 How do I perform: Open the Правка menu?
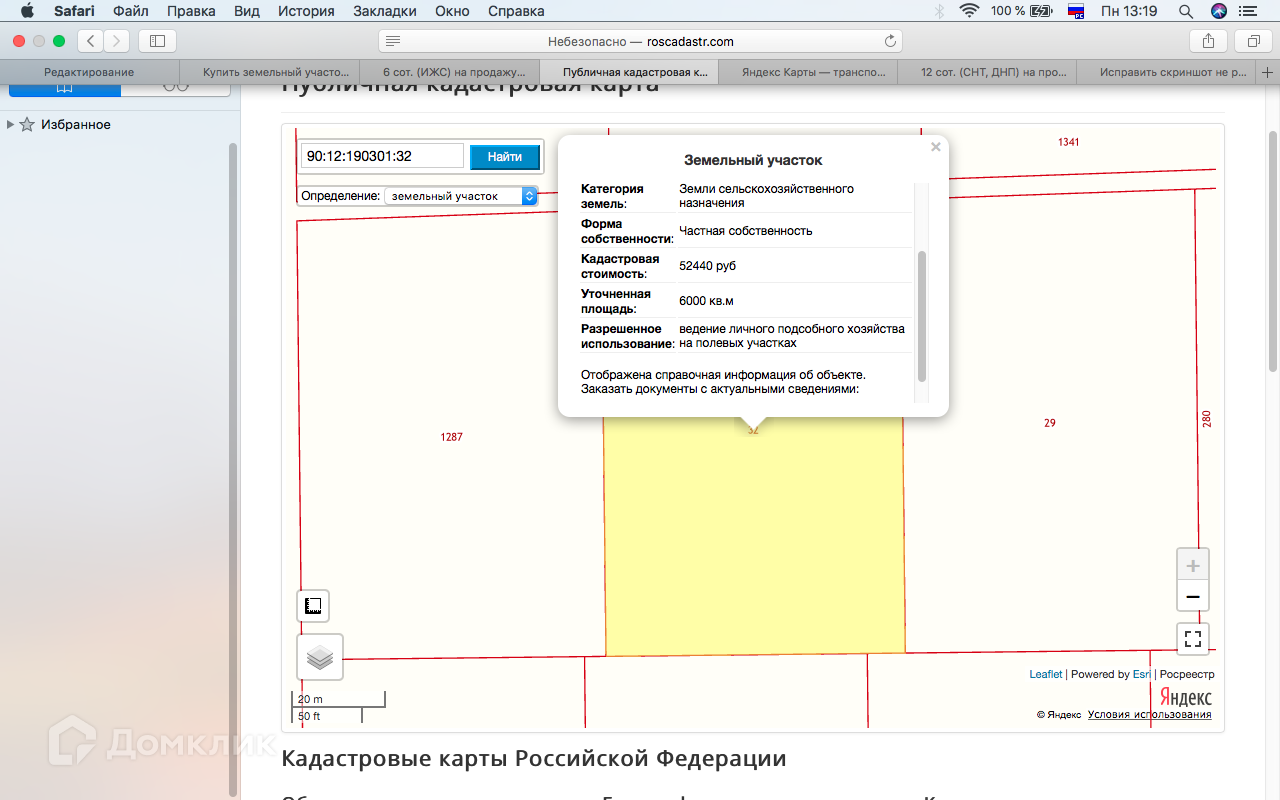(x=191, y=11)
